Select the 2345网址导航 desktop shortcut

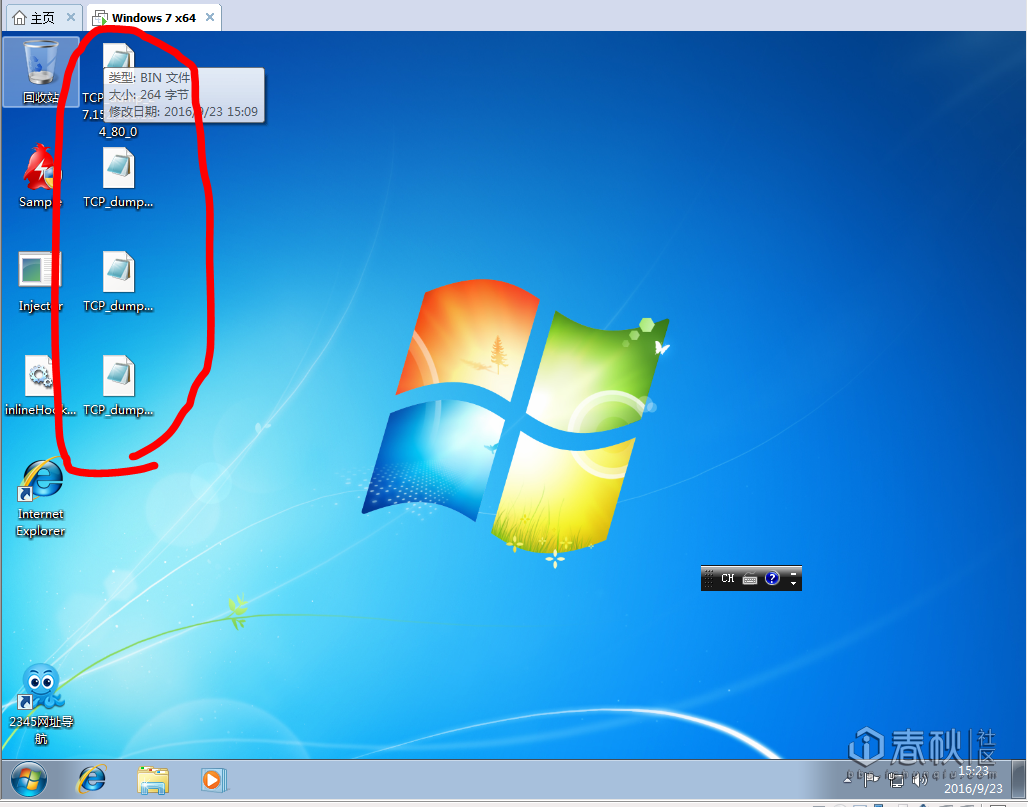(x=41, y=704)
